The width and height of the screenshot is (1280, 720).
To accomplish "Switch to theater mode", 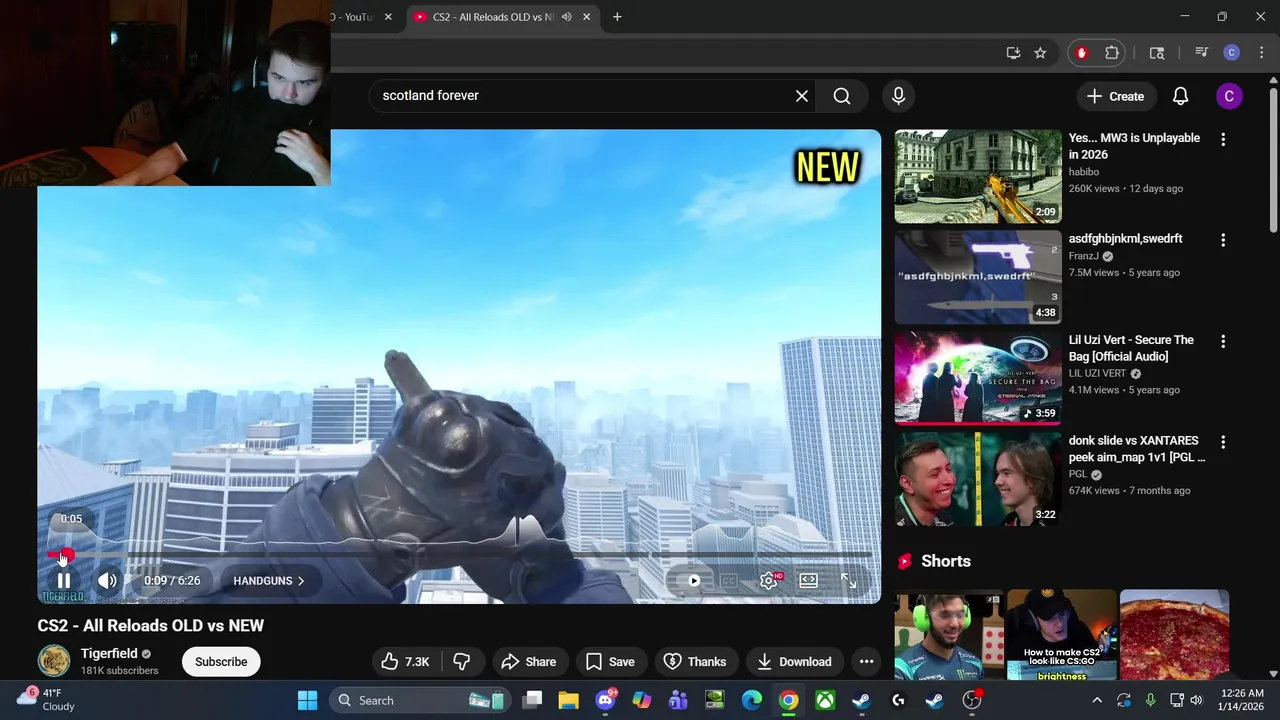I will click(808, 581).
